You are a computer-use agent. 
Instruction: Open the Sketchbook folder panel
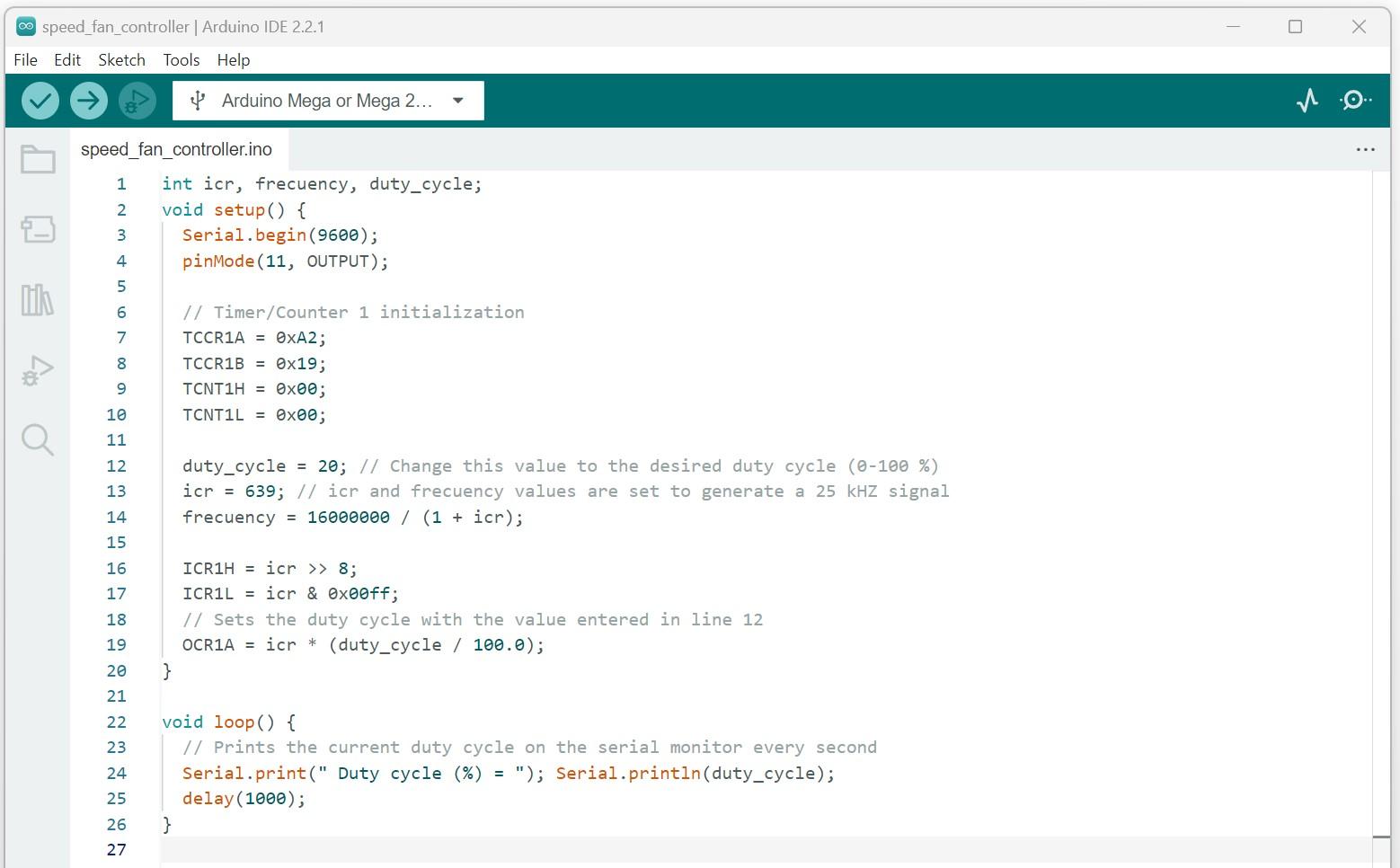38,158
